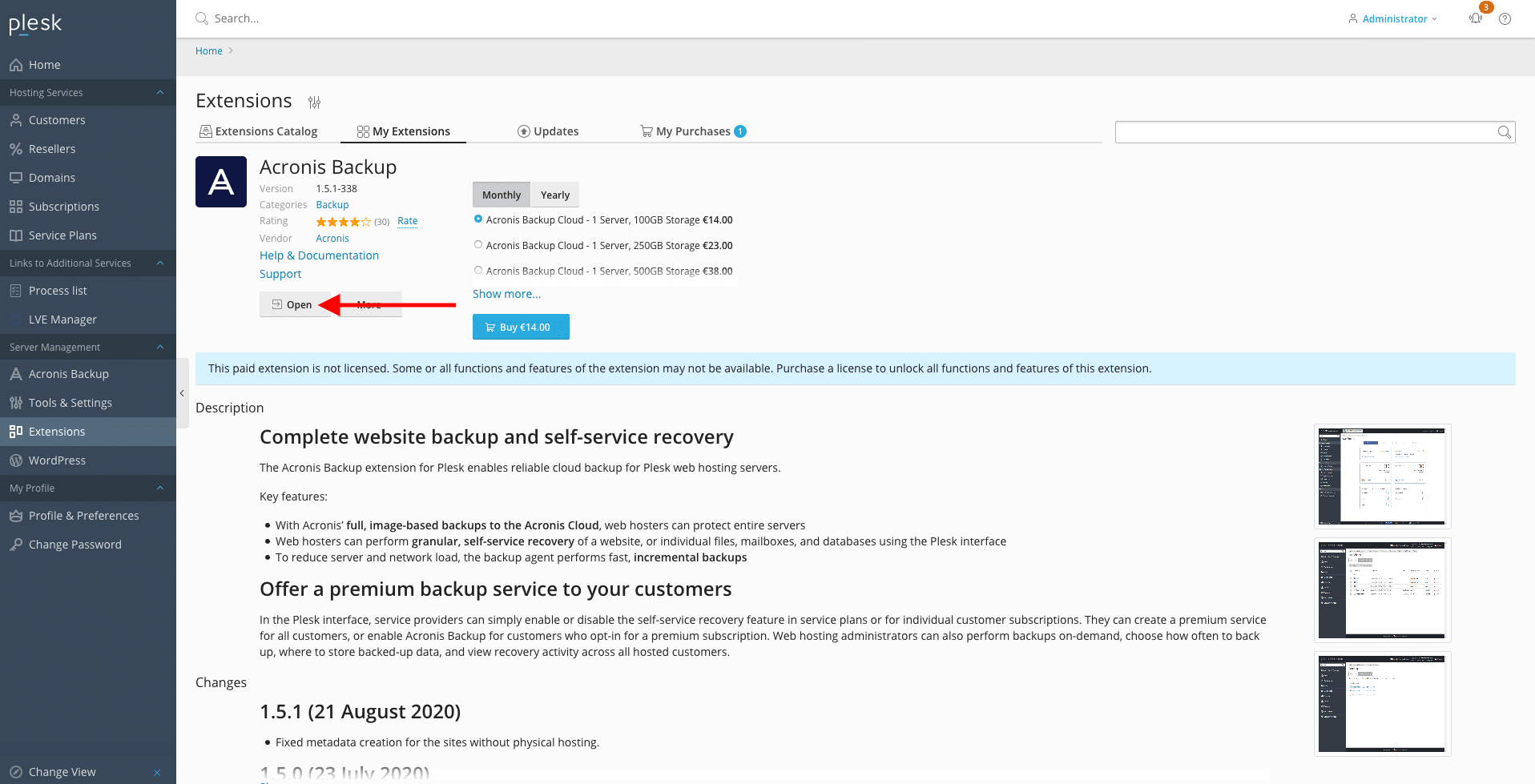Open Acronis vendor link
Viewport: 1535px width, 784px height.
pos(332,239)
